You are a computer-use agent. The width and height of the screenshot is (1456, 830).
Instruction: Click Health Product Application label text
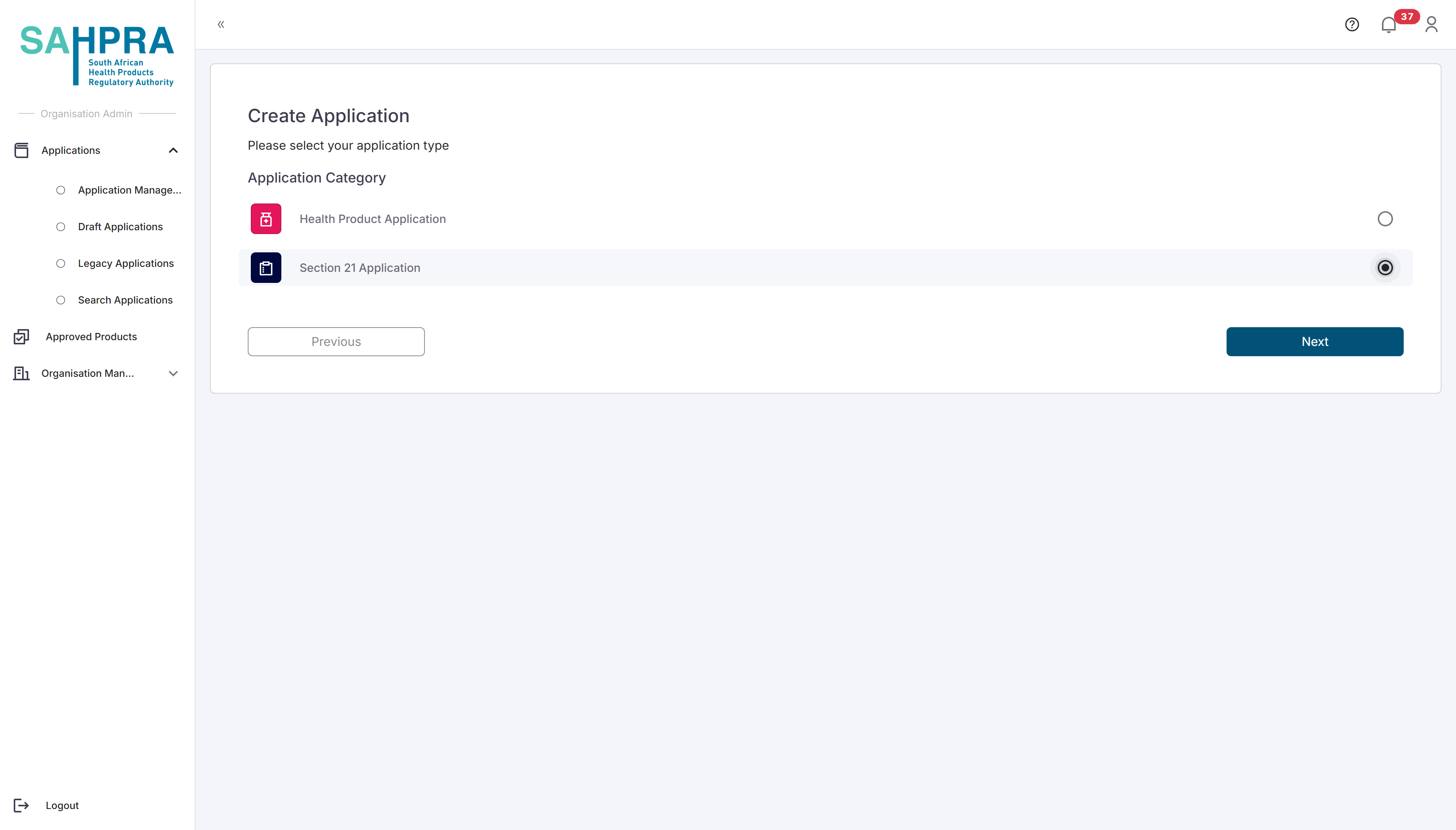373,219
